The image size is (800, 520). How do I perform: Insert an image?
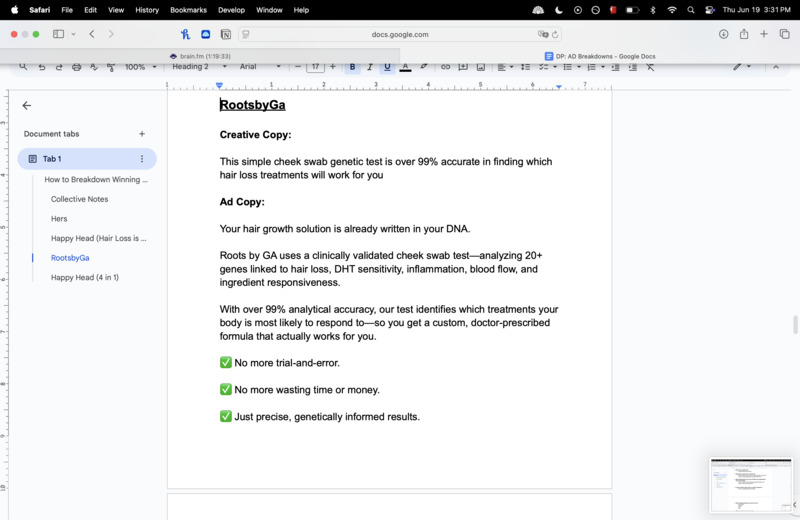481,67
